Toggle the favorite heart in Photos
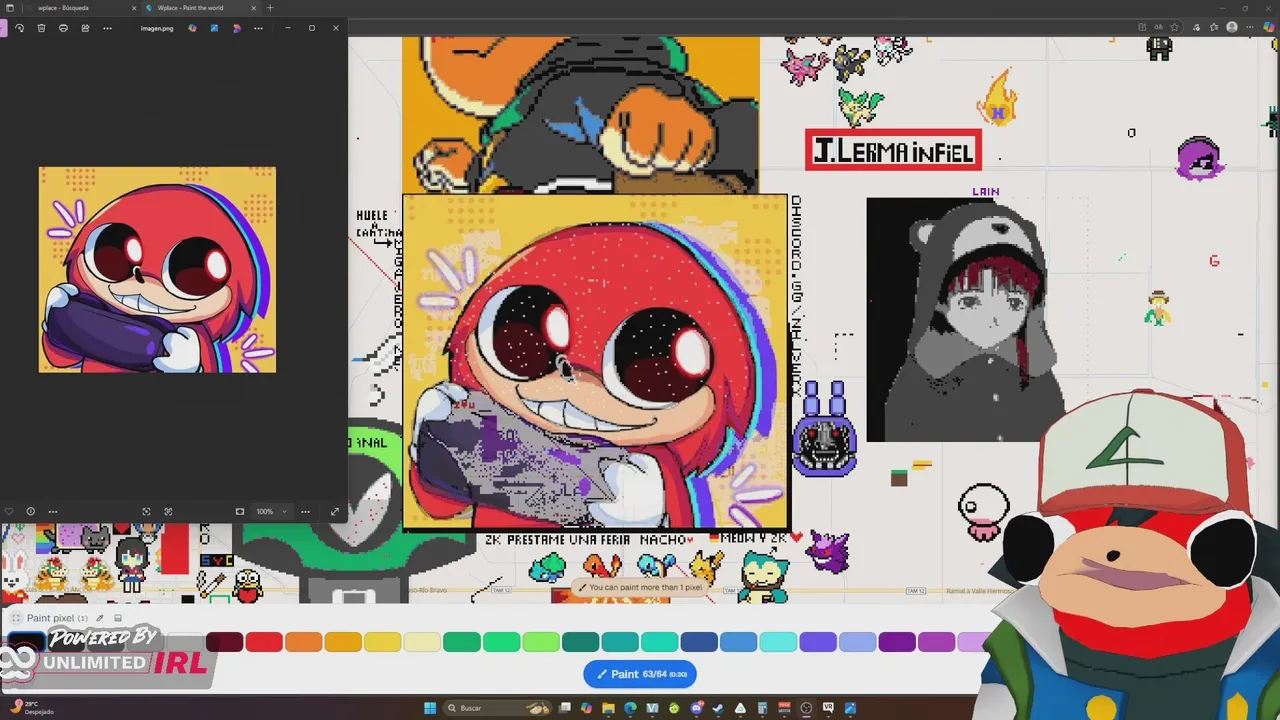The image size is (1280, 720). 9,511
